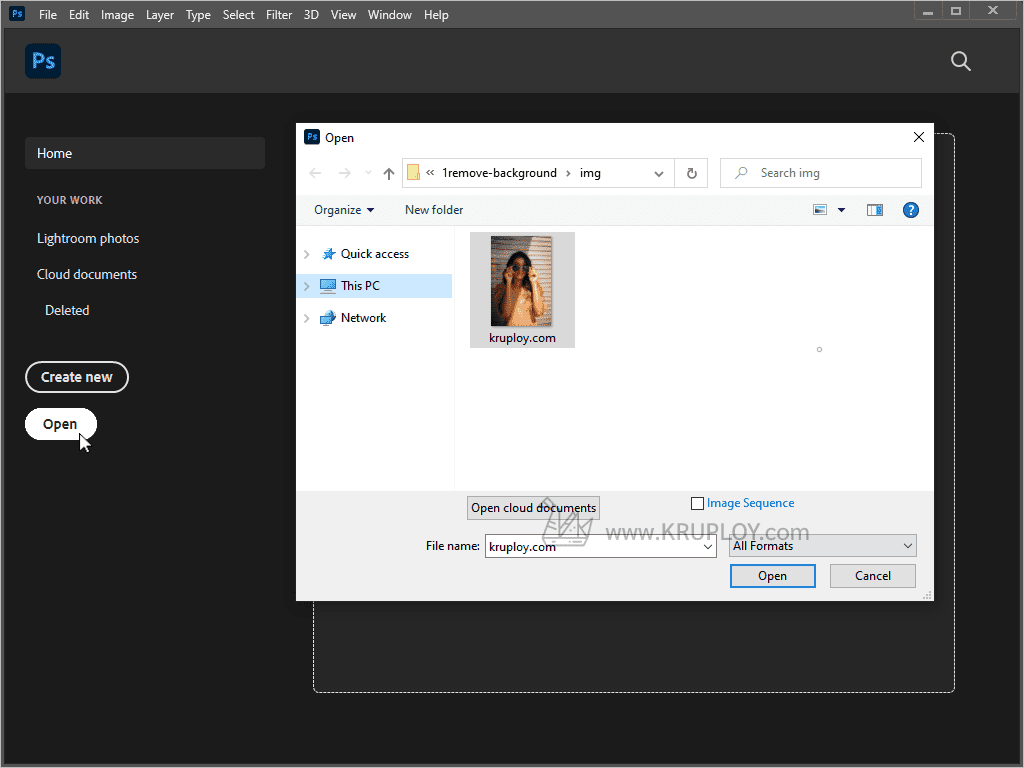The height and width of the screenshot is (768, 1024).
Task: Refresh the img folder listing
Action: coord(692,173)
